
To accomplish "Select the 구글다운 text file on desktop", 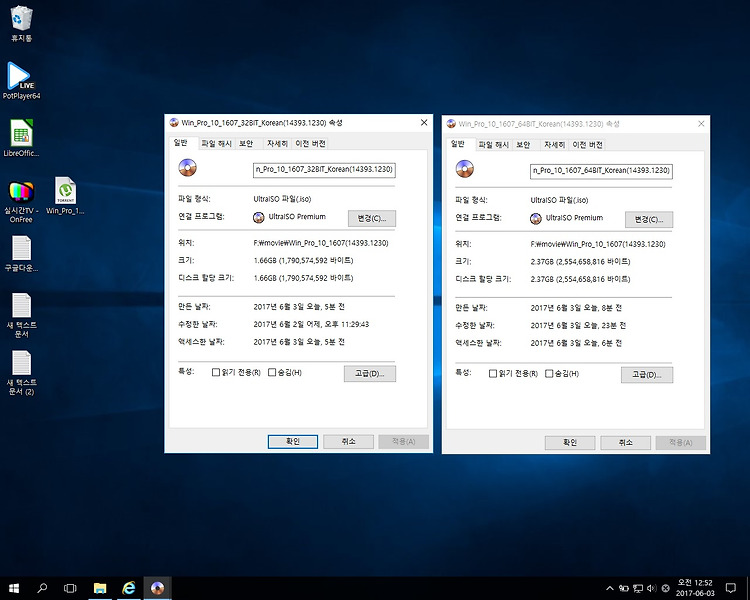I will [21, 254].
